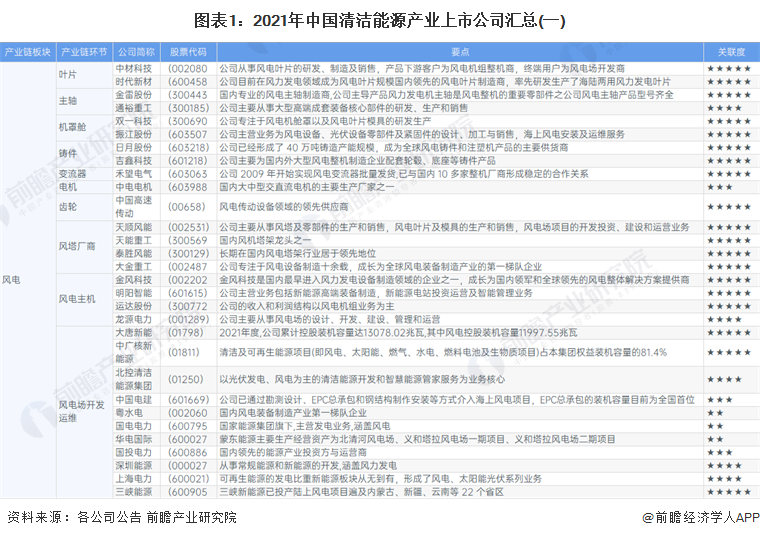
Task: Click company name 泰胜风能
Action: tap(133, 253)
